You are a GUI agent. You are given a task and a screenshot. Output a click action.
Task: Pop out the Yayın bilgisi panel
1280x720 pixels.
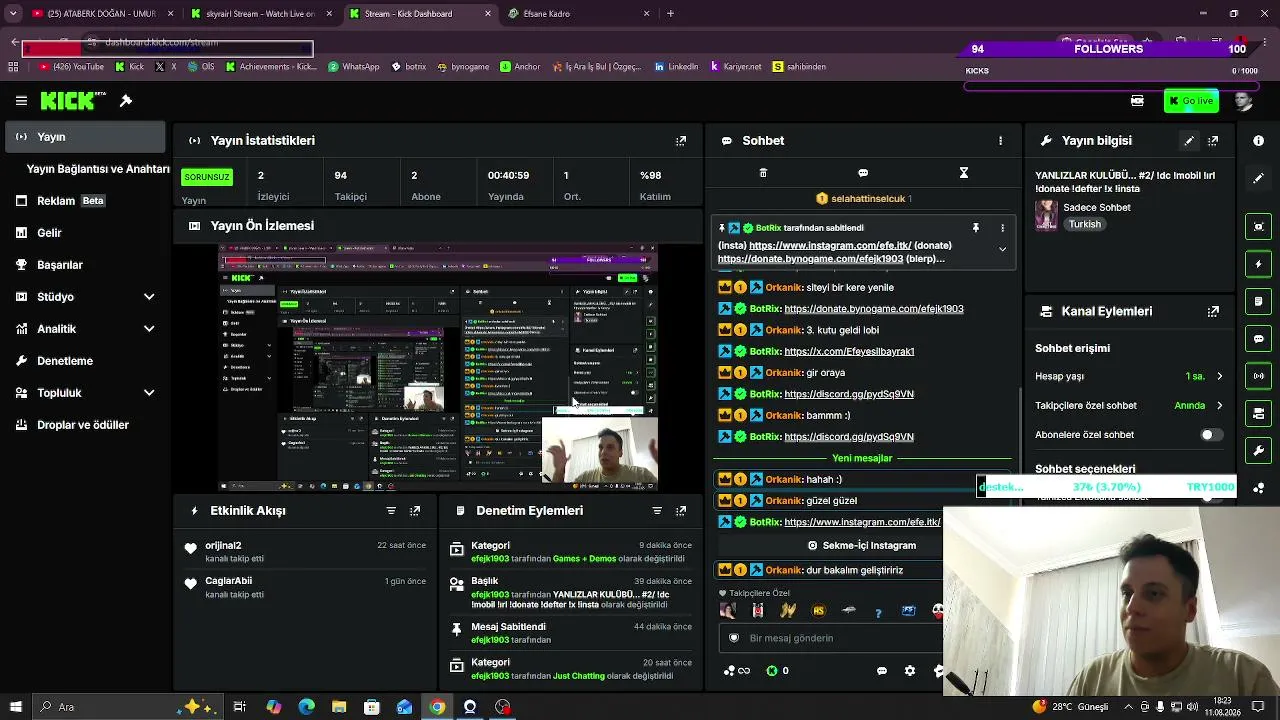point(1213,141)
